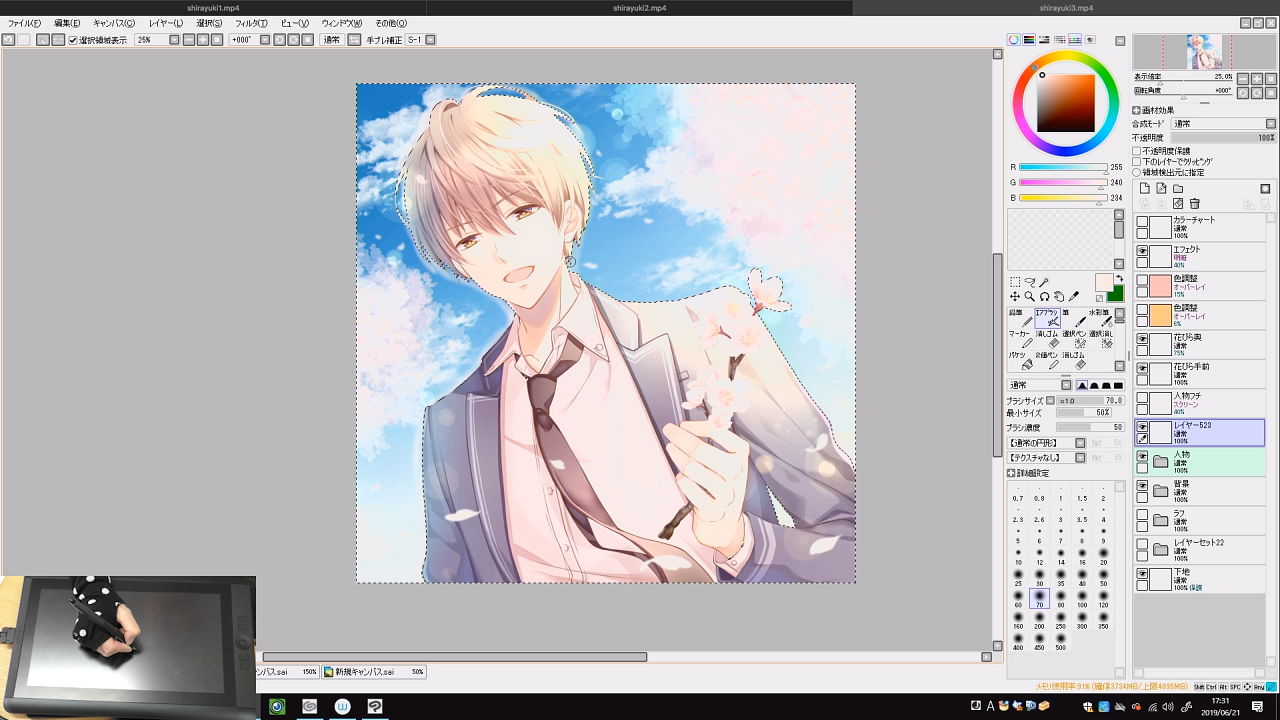The height and width of the screenshot is (720, 1280).
Task: Select the 70 brush size preset
Action: [x=1039, y=599]
